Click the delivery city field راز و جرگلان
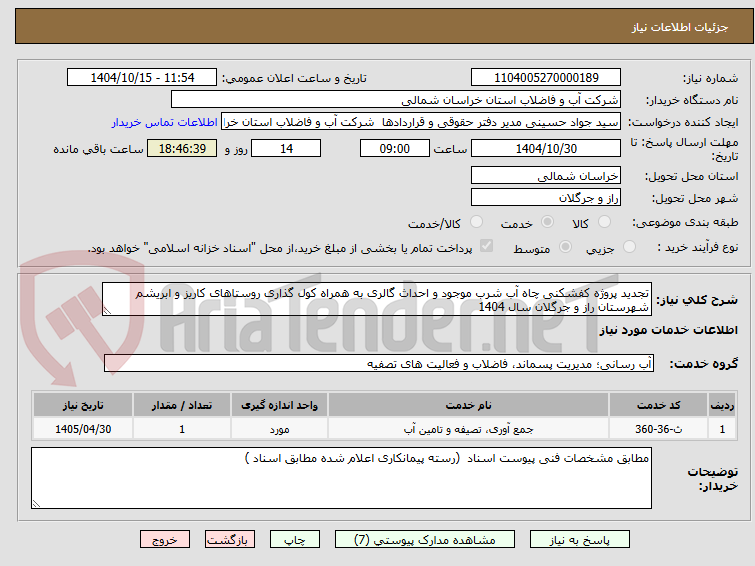This screenshot has height=566, width=755. pyautogui.click(x=546, y=197)
